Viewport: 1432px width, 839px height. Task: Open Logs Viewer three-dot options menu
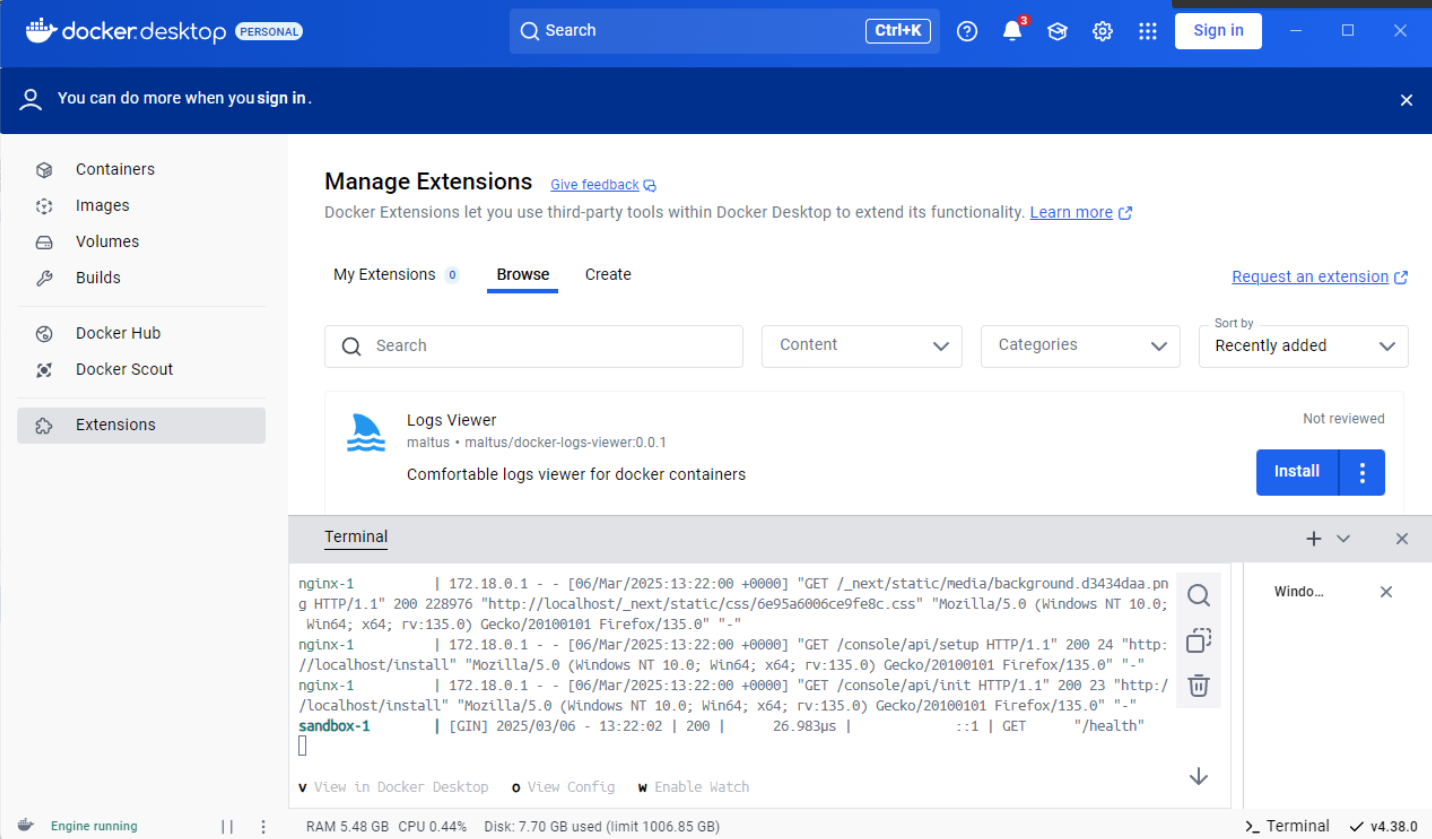1362,472
